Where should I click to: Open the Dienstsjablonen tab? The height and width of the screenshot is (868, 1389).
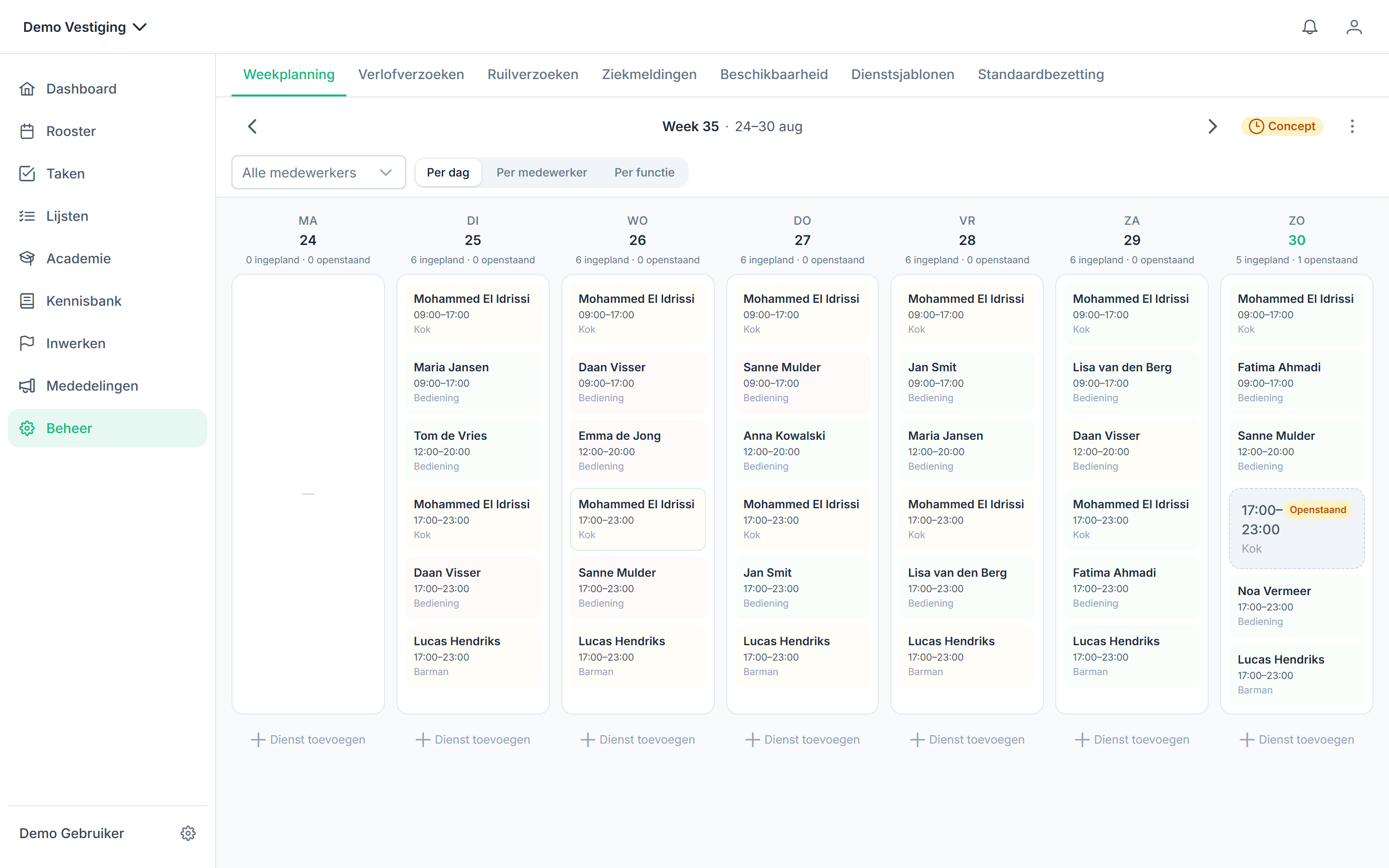pos(902,75)
